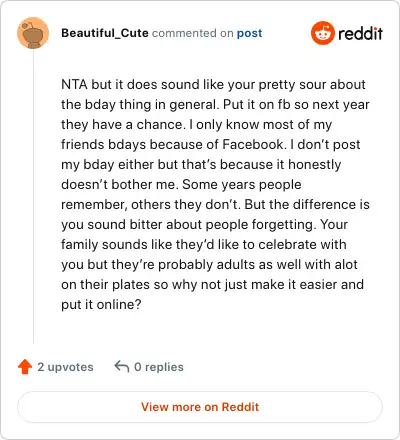Open the Beautiful_Cute username link
The image size is (400, 440).
click(105, 33)
